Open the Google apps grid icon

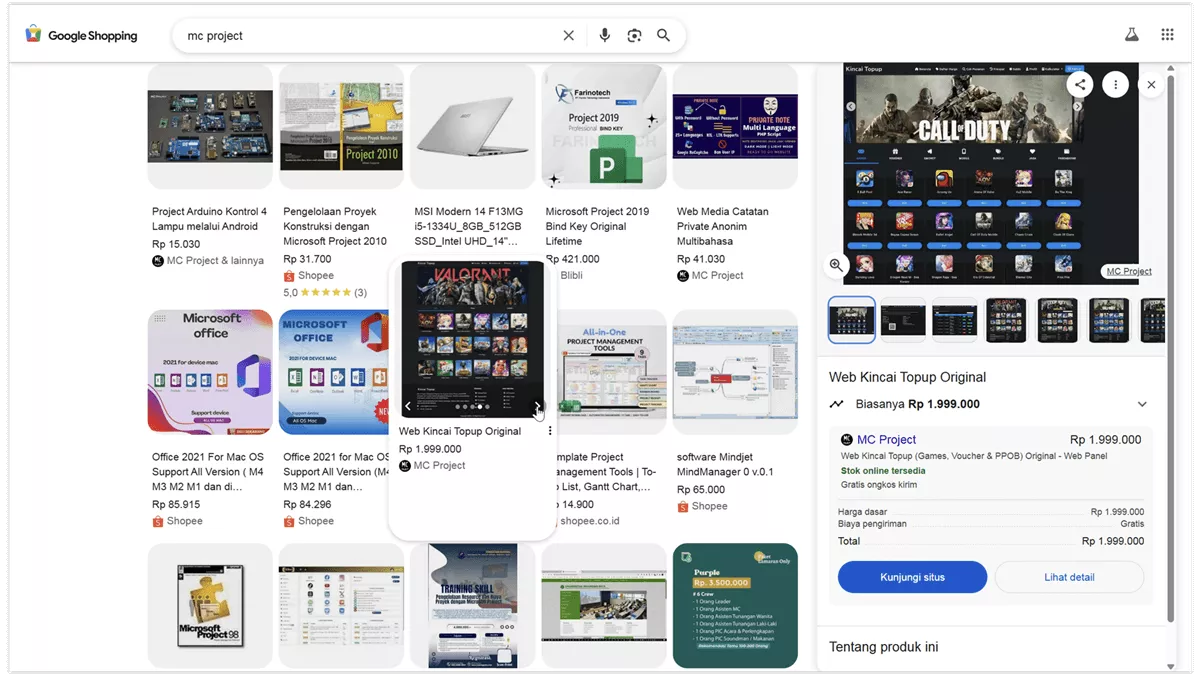coord(1166,33)
